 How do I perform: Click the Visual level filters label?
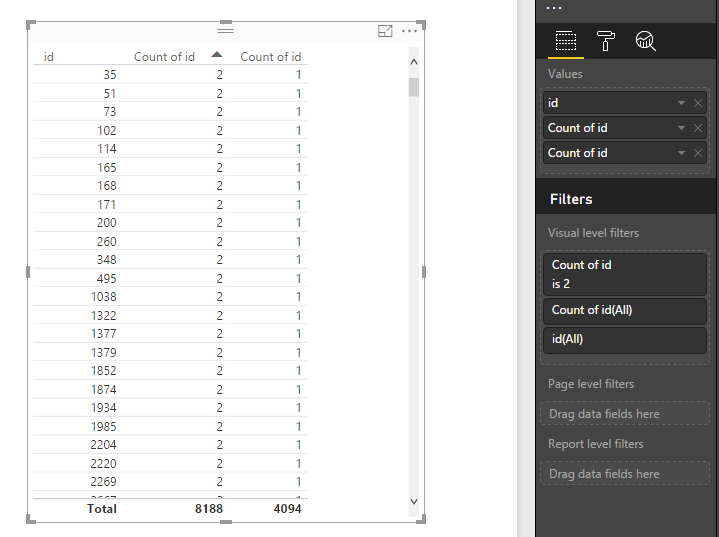point(593,233)
